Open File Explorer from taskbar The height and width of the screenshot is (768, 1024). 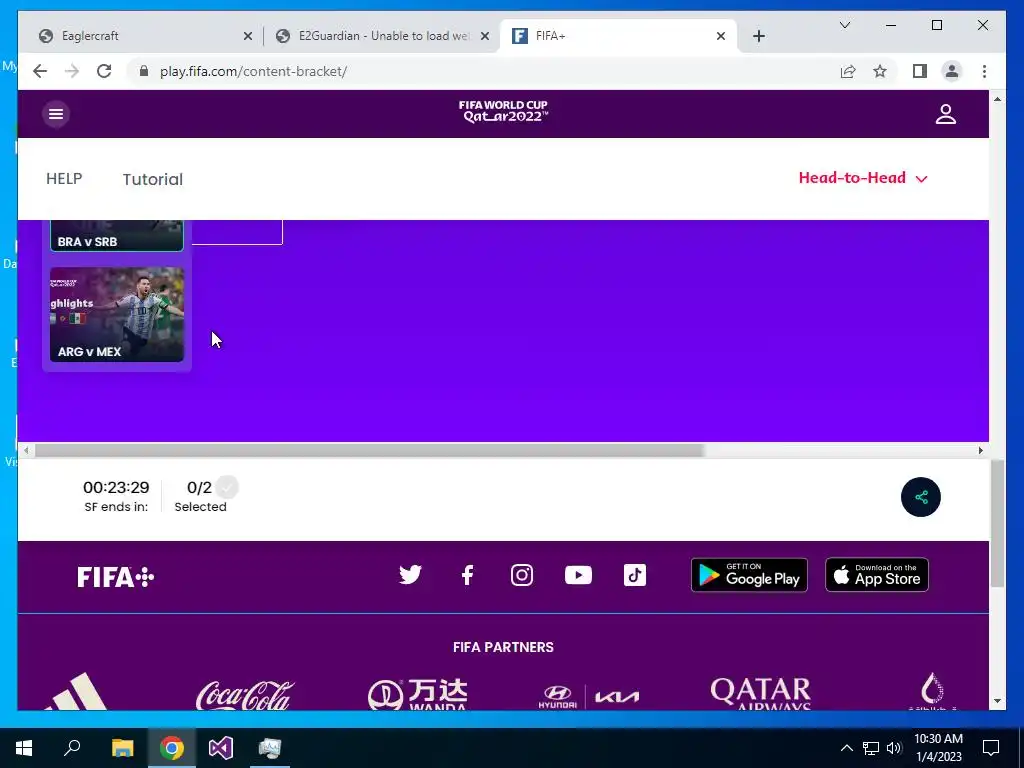pyautogui.click(x=122, y=748)
